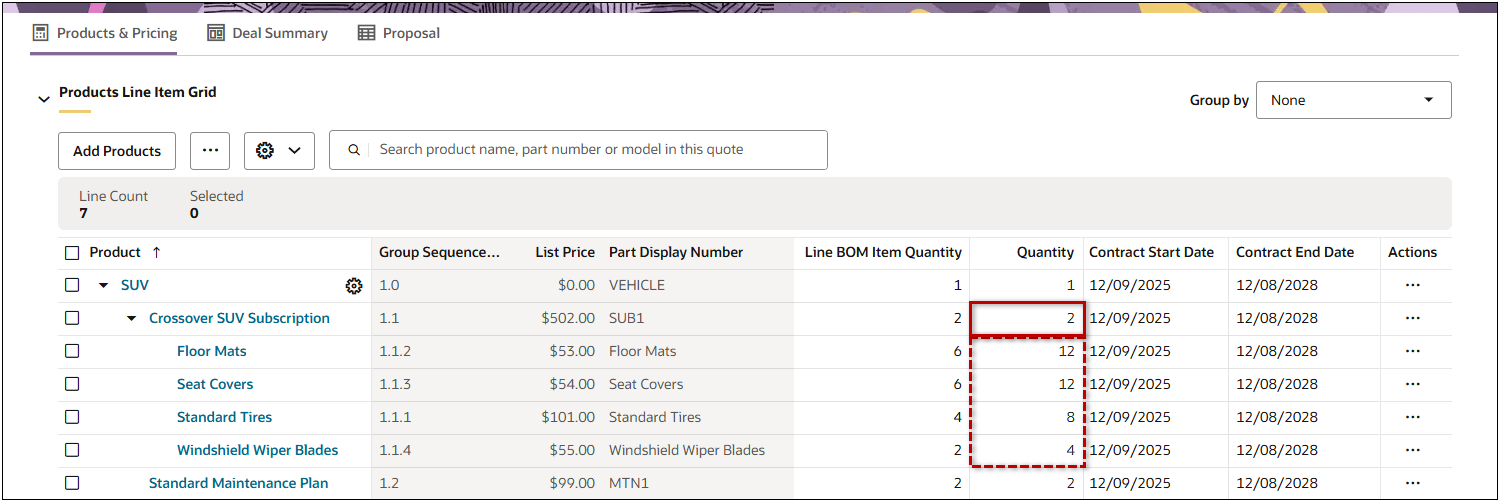Select the Windshield Wiper Blades row checkbox

(72, 450)
